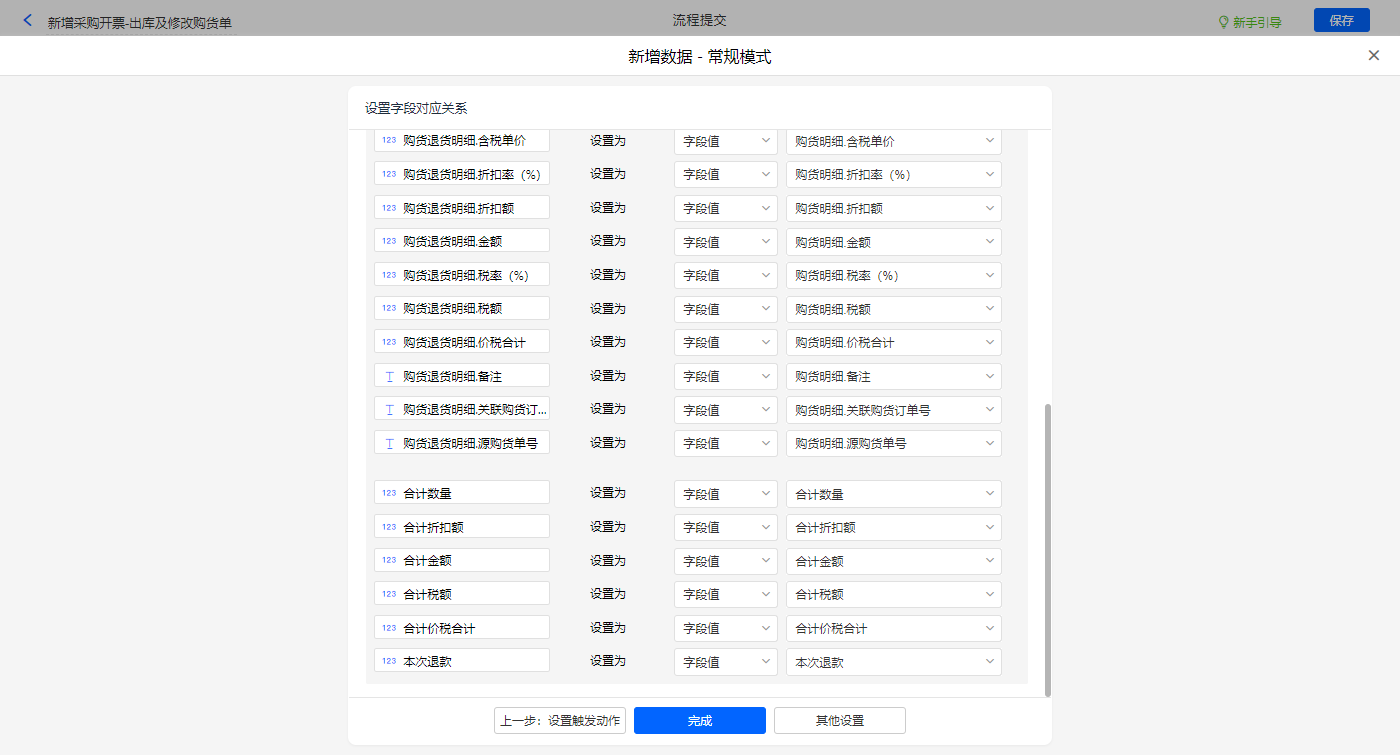
Task: Click the blue 完成 button
Action: point(699,721)
